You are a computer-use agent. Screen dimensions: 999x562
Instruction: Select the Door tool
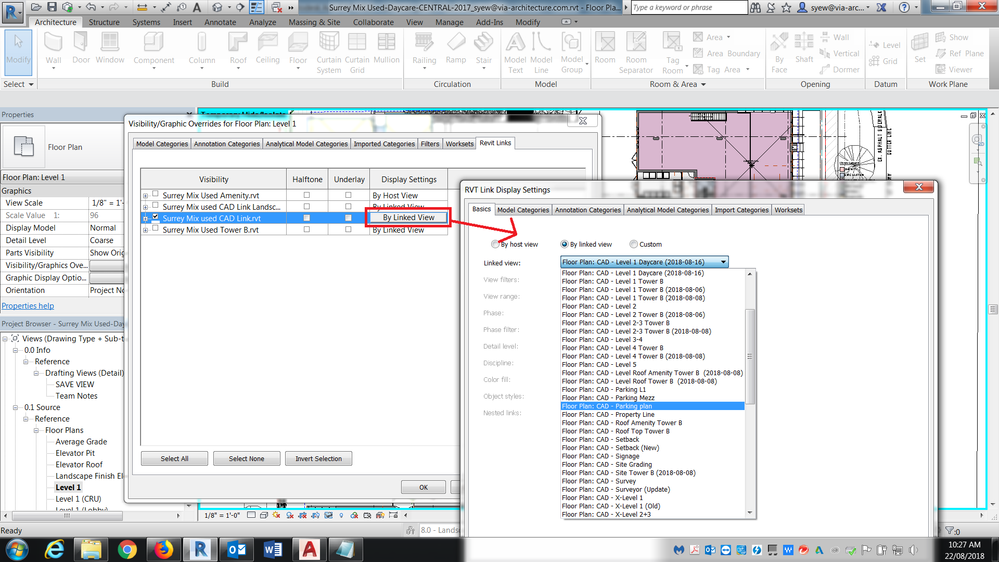click(81, 50)
